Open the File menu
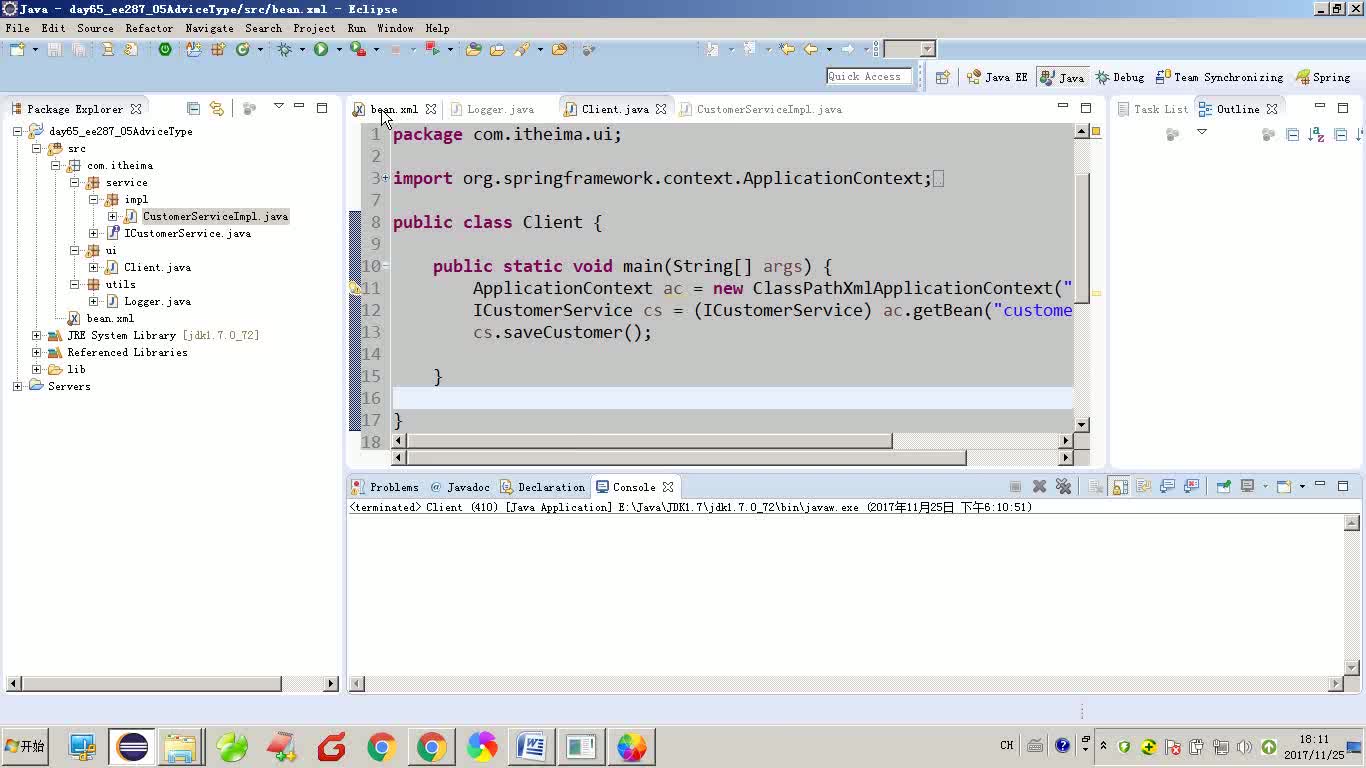Screen dimensions: 1366x768 coord(17,28)
